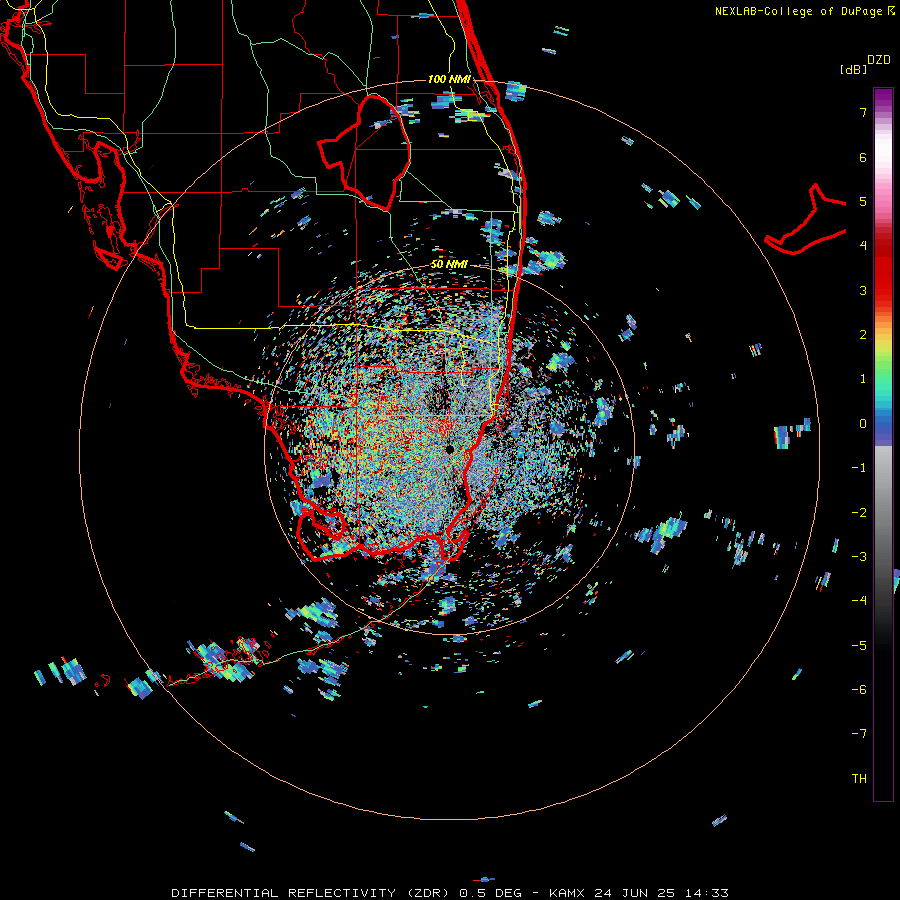
Task: Click the -3 value on color scale
Action: pyautogui.click(x=859, y=557)
